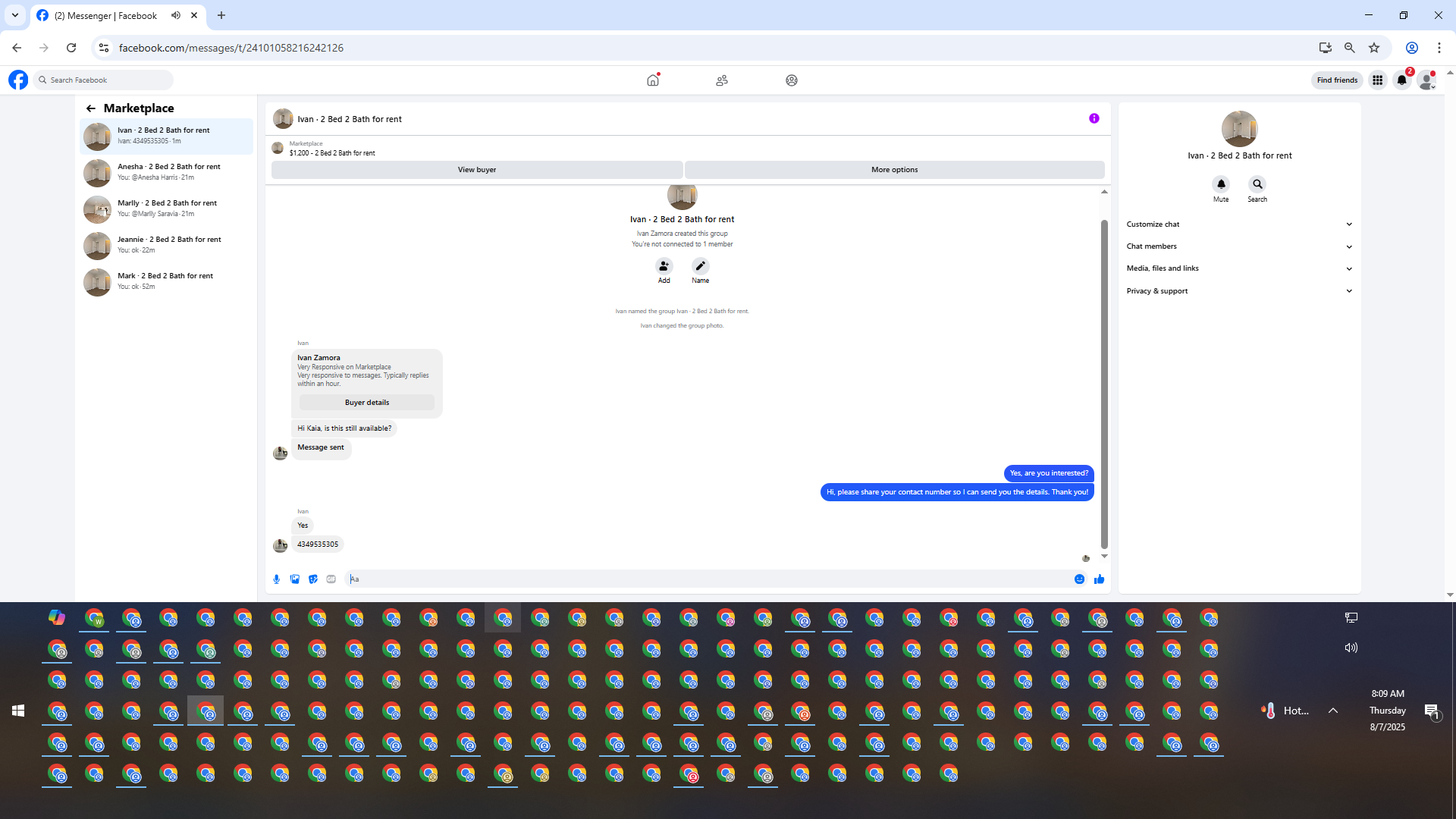The height and width of the screenshot is (819, 1456).
Task: Expand the Privacy & support section
Action: [1239, 291]
